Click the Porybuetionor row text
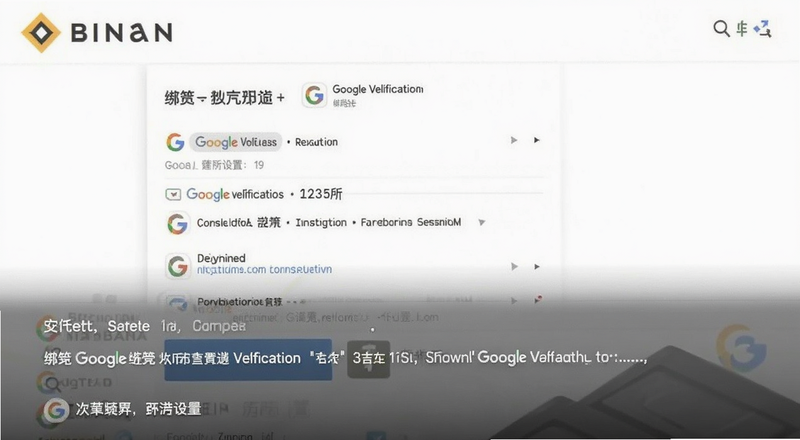The height and width of the screenshot is (440, 800). coord(240,302)
